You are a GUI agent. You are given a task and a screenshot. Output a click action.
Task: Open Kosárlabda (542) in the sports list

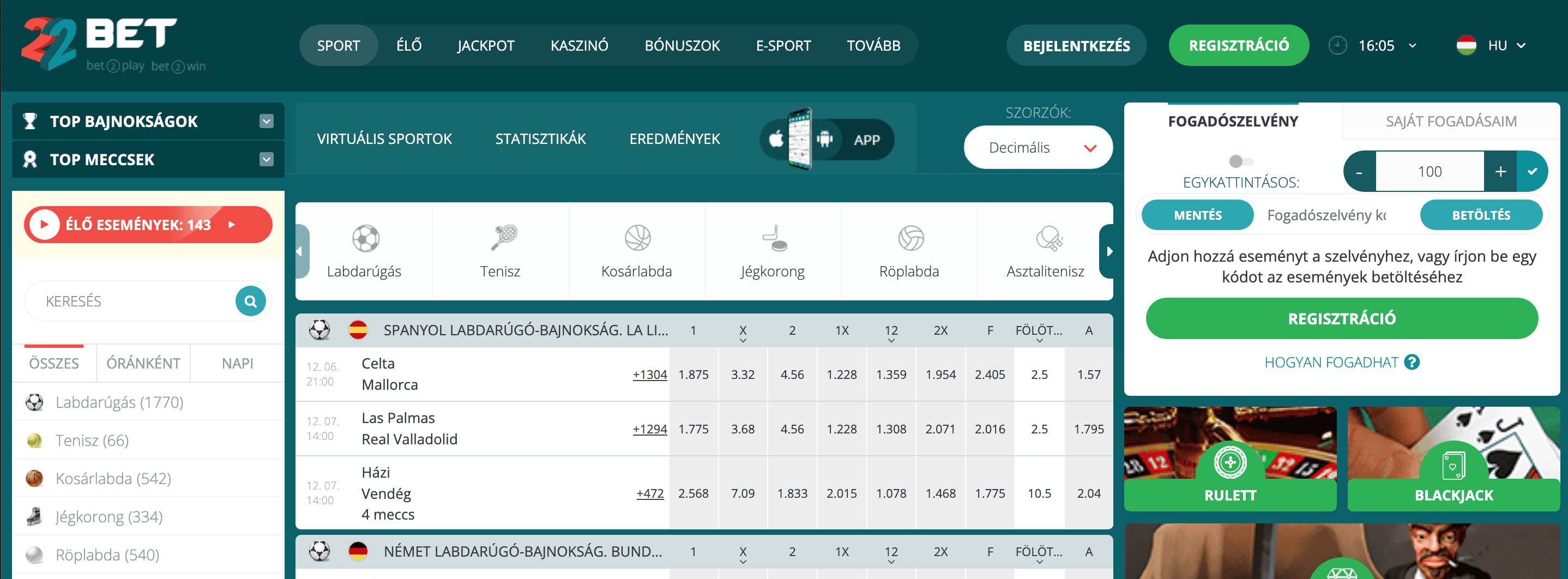pyautogui.click(x=148, y=479)
